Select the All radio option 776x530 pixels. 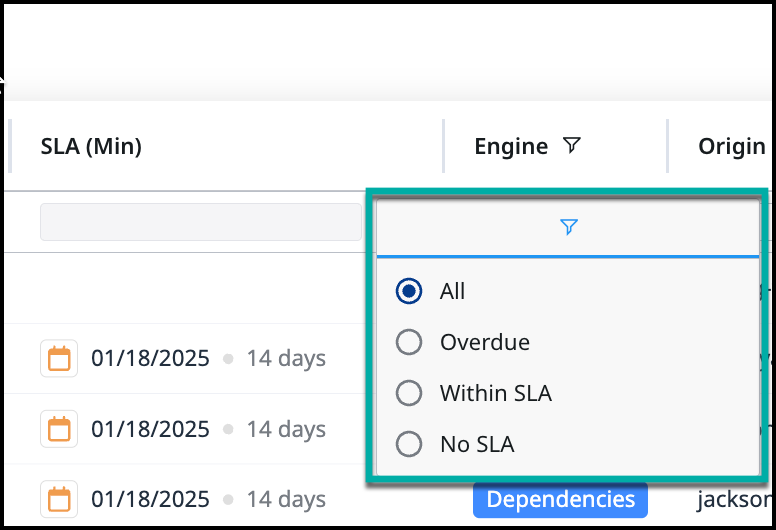409,291
